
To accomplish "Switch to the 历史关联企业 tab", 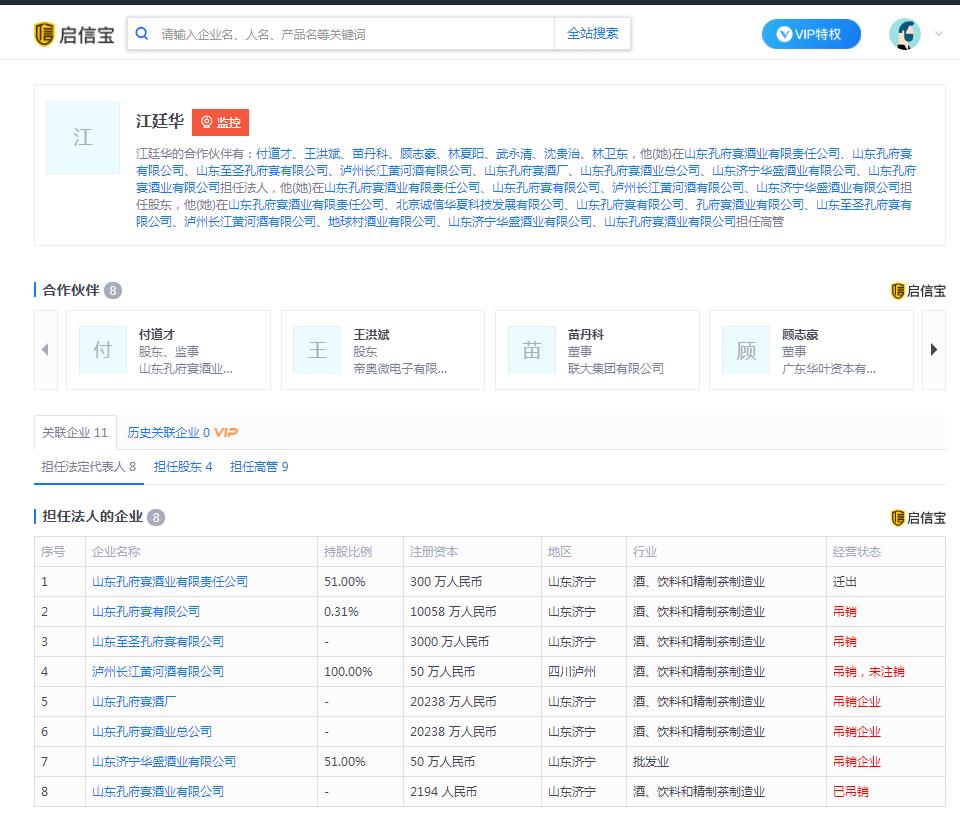I will click(x=173, y=432).
